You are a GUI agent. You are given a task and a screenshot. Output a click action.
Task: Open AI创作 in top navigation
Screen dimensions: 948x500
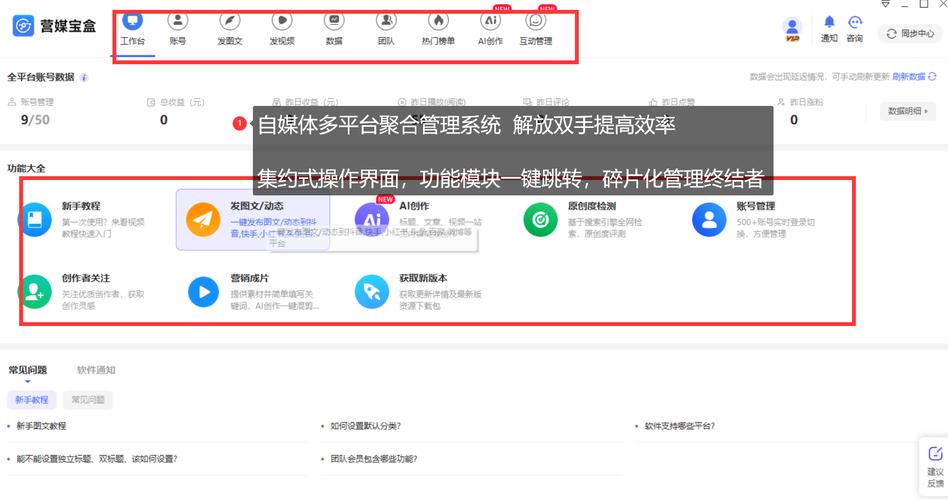(490, 21)
